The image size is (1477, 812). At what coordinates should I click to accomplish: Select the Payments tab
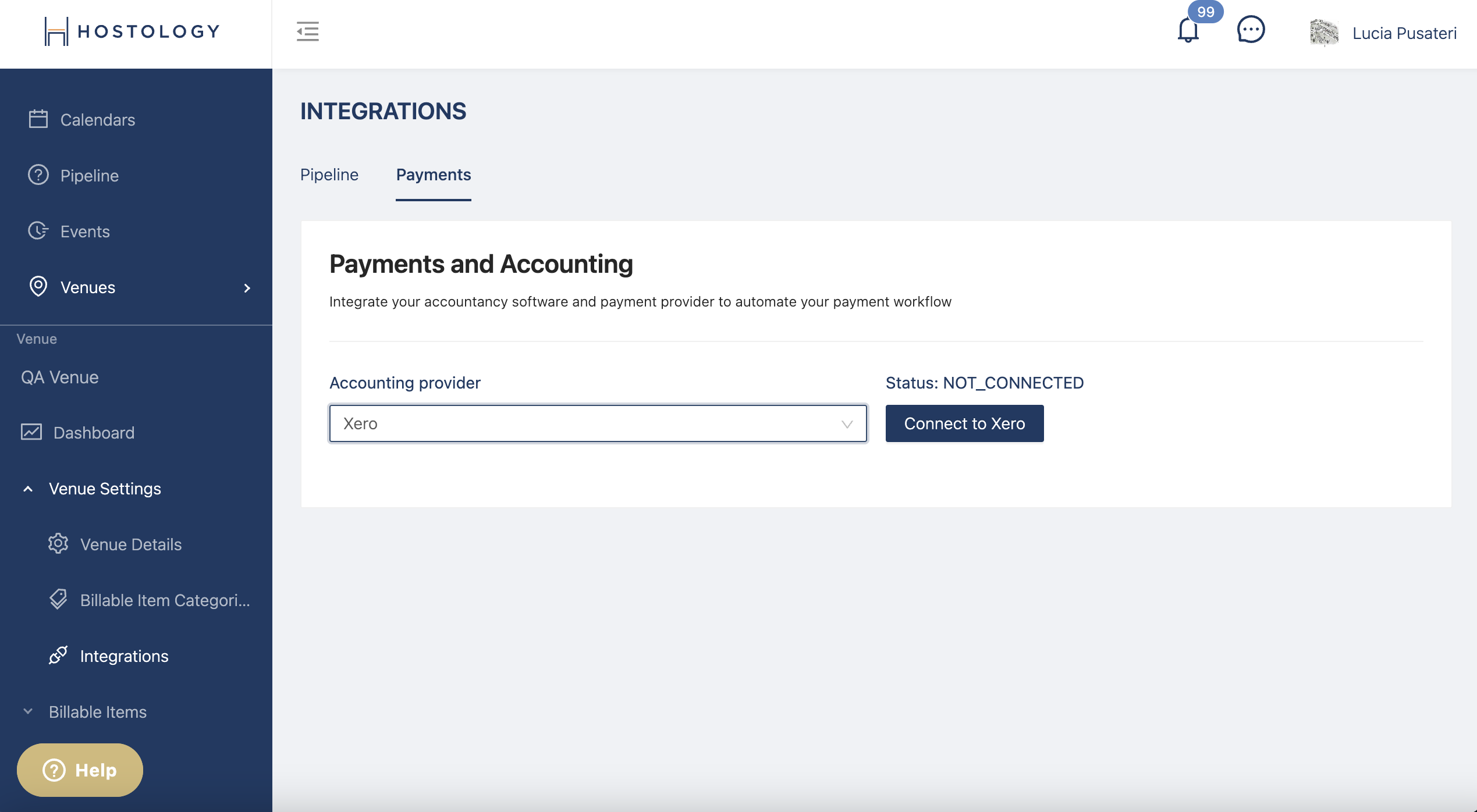tap(434, 174)
